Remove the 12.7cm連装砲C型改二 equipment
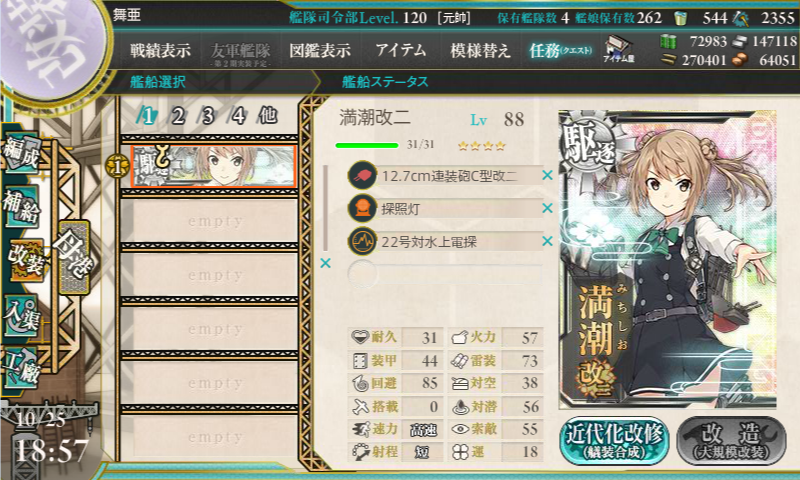Image resolution: width=800 pixels, height=480 pixels. click(547, 175)
